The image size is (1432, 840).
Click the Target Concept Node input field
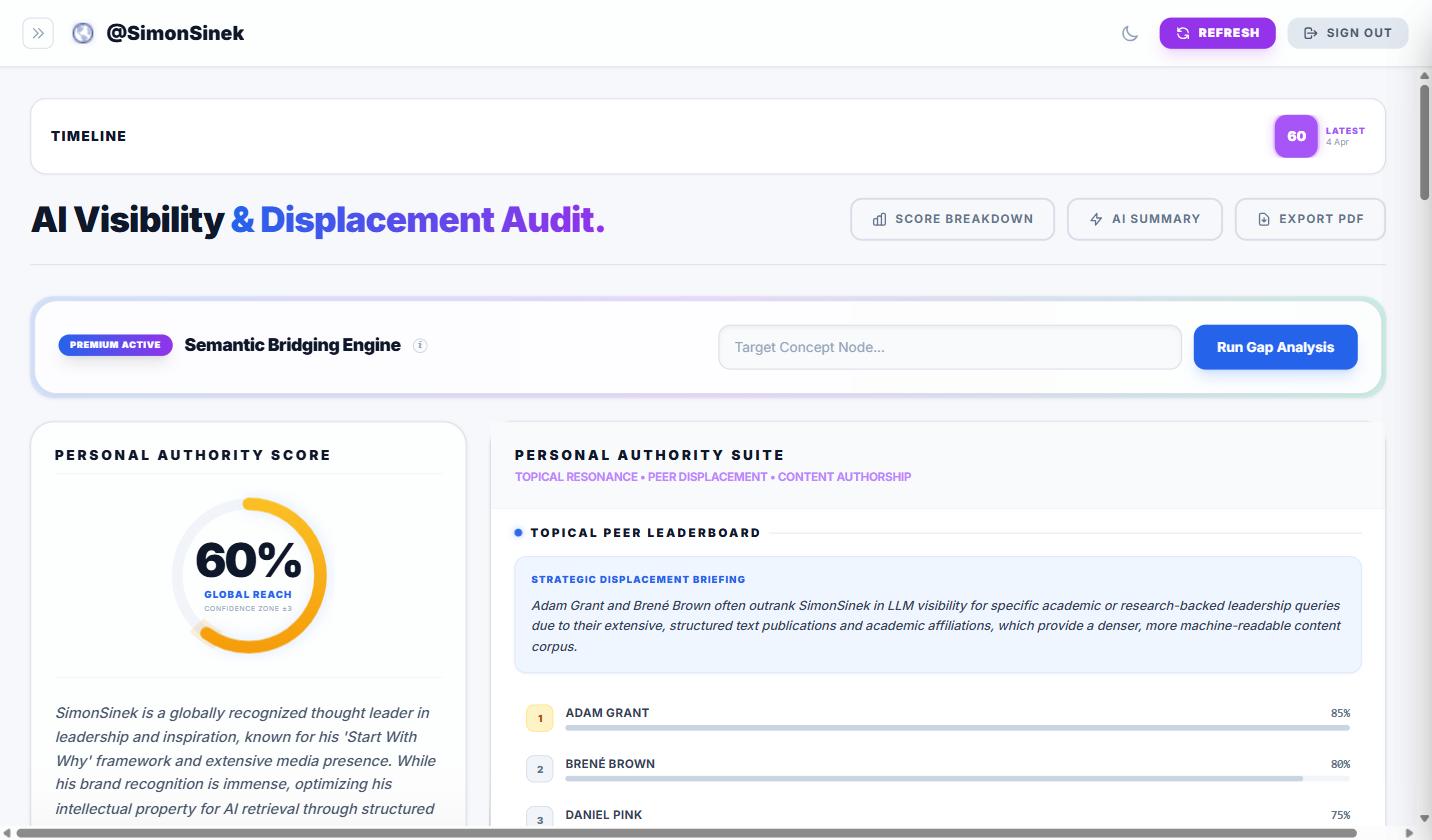[949, 347]
